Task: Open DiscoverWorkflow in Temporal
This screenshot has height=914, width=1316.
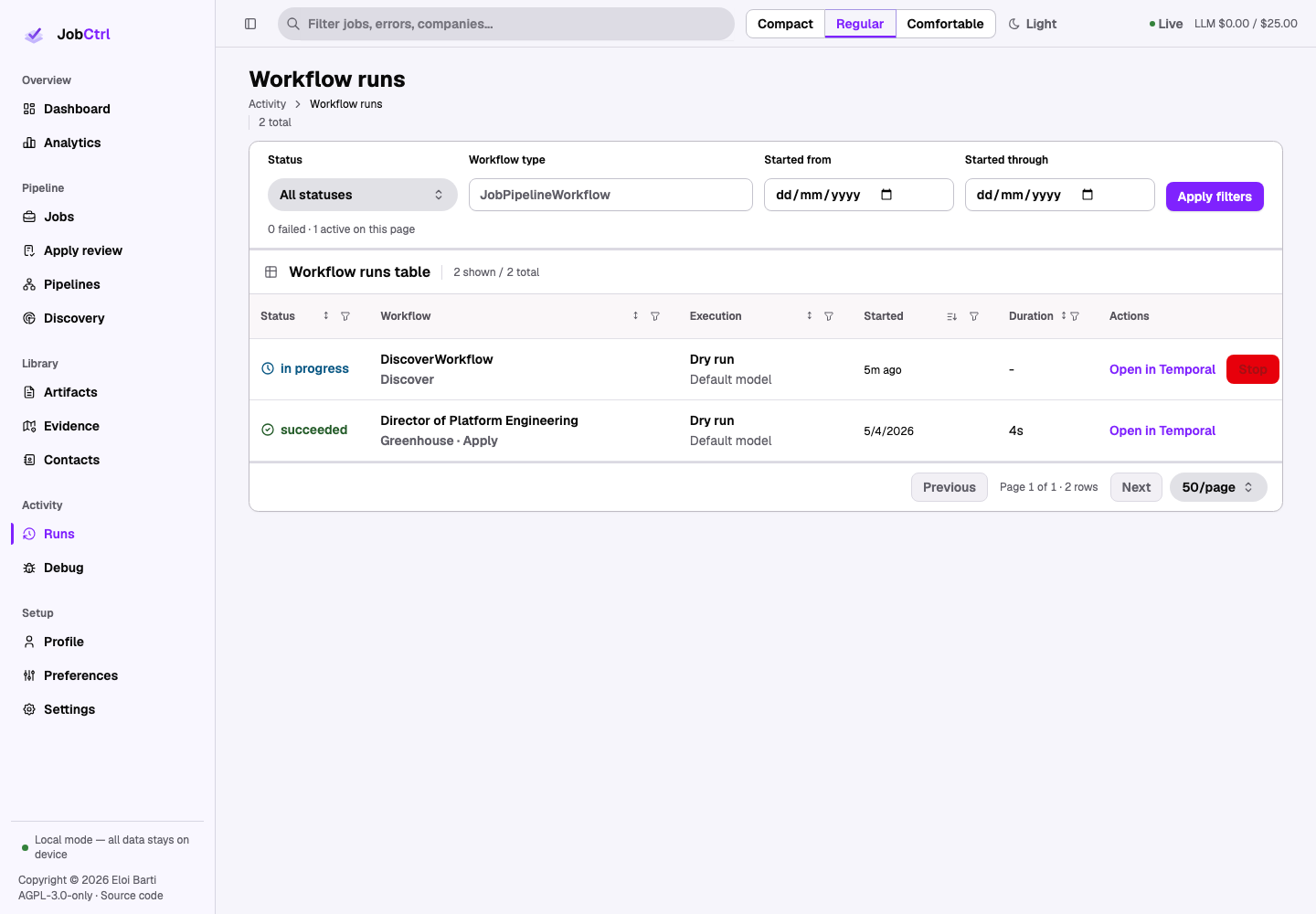Action: tap(1162, 369)
